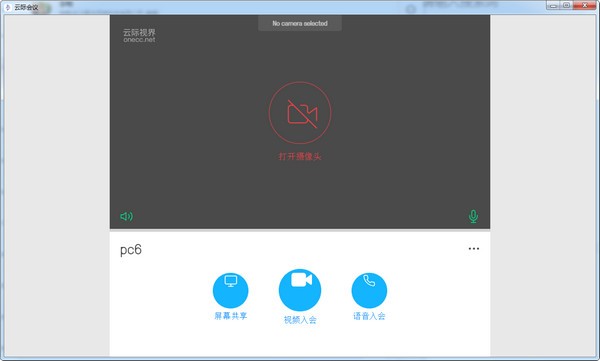
Task: Click the No camera selected notice
Action: coord(300,23)
